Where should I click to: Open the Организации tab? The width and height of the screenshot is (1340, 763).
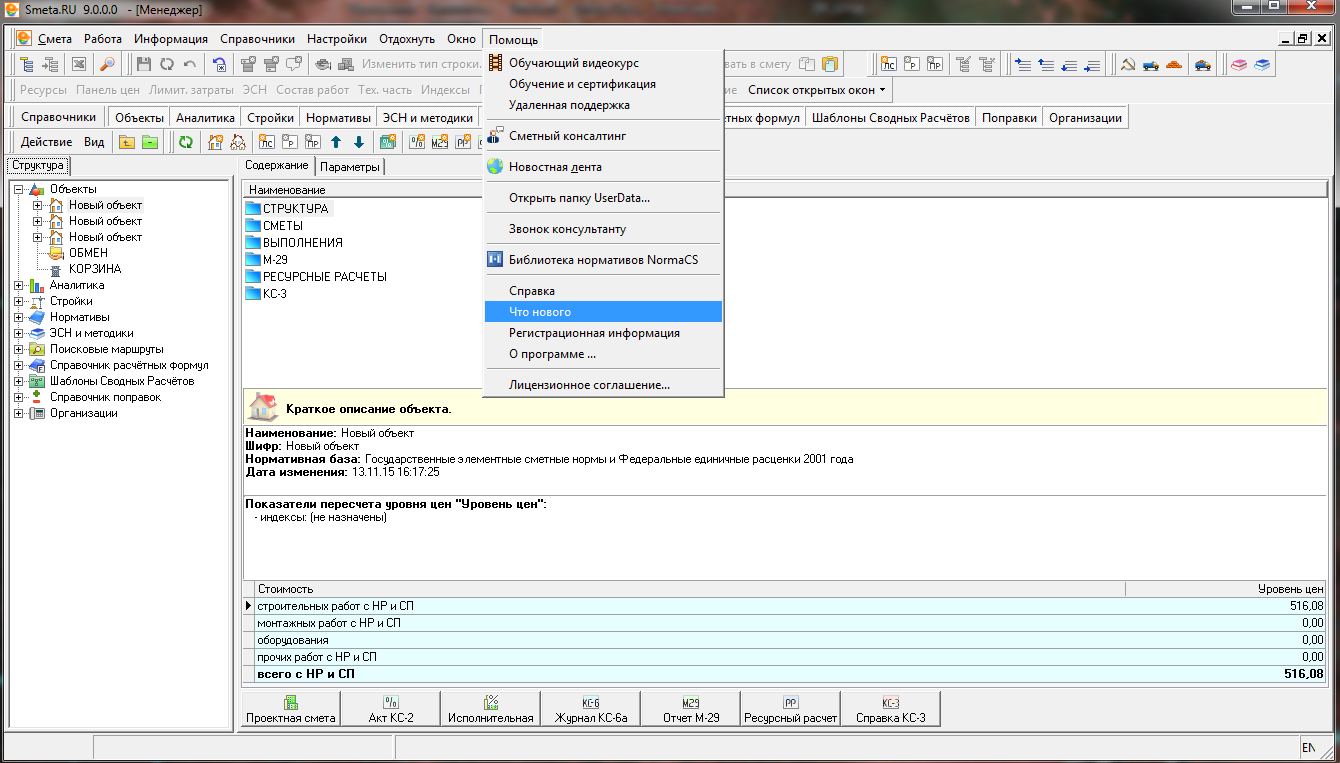point(1085,118)
